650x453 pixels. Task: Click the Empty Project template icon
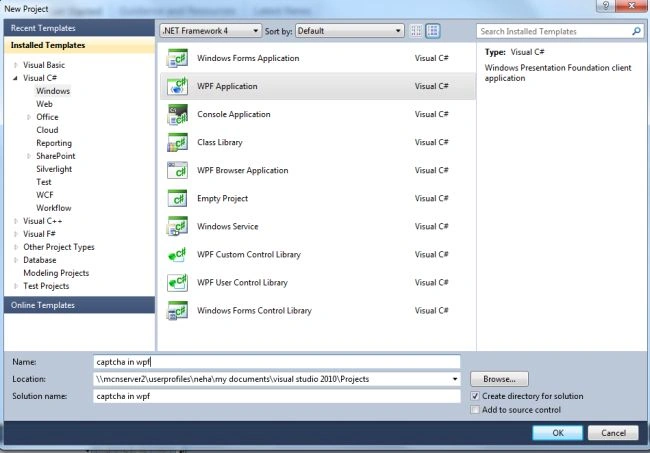point(177,199)
